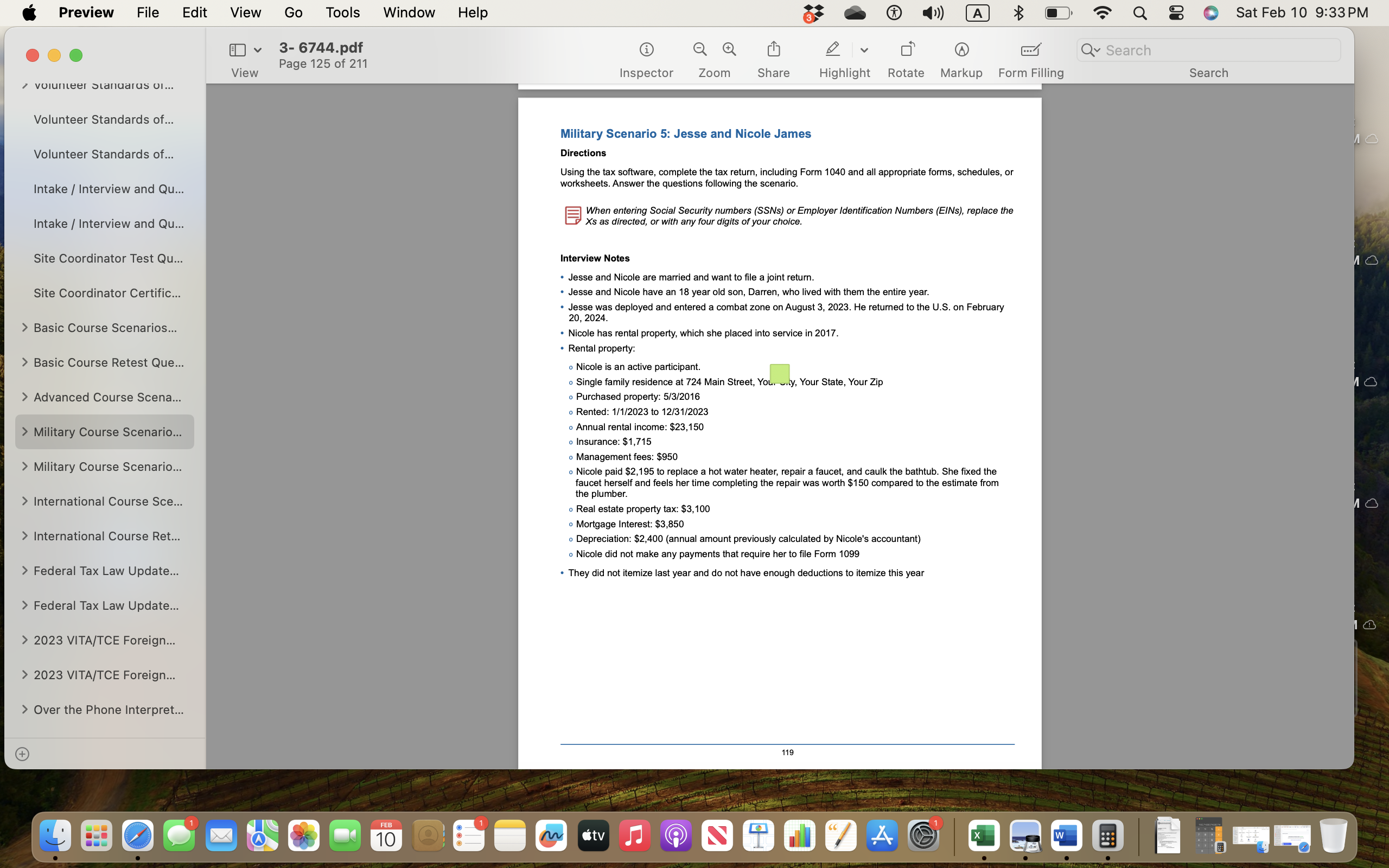Toggle sidebar thumbnails view
Screen dimensions: 1389x868
258,50
